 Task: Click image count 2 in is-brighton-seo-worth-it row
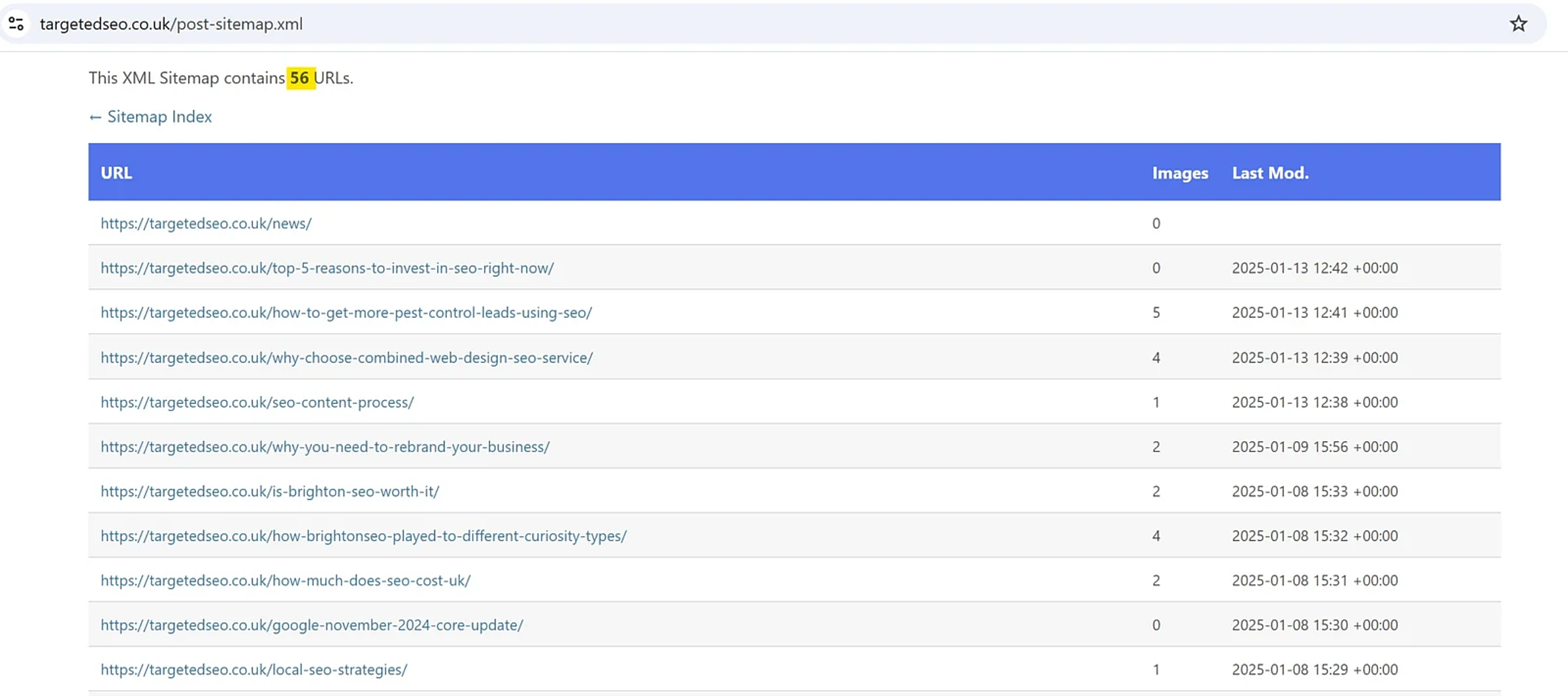(1156, 491)
